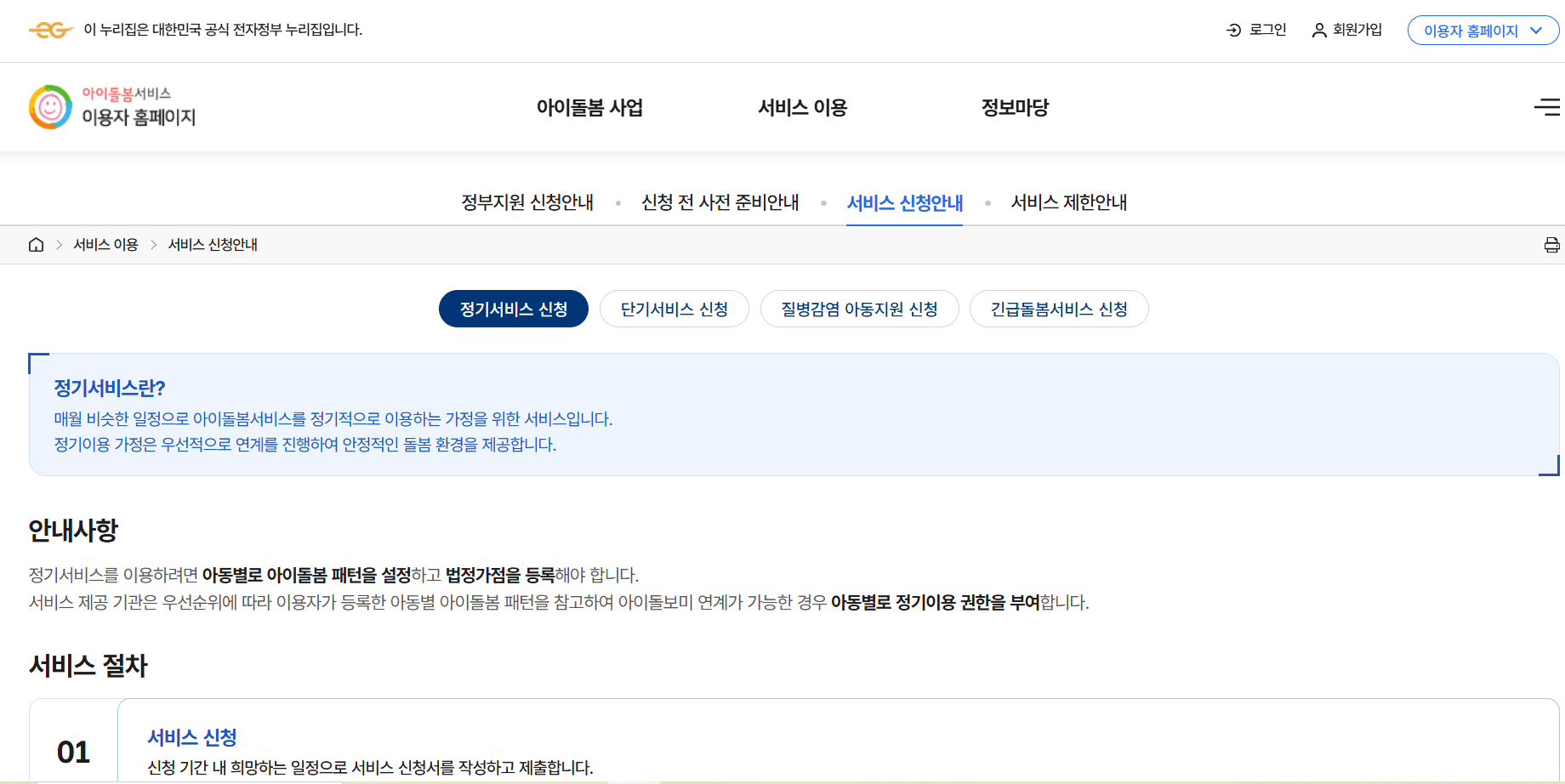Click 서비스 이용 in the breadcrumb
Image resolution: width=1565 pixels, height=784 pixels.
click(x=105, y=244)
